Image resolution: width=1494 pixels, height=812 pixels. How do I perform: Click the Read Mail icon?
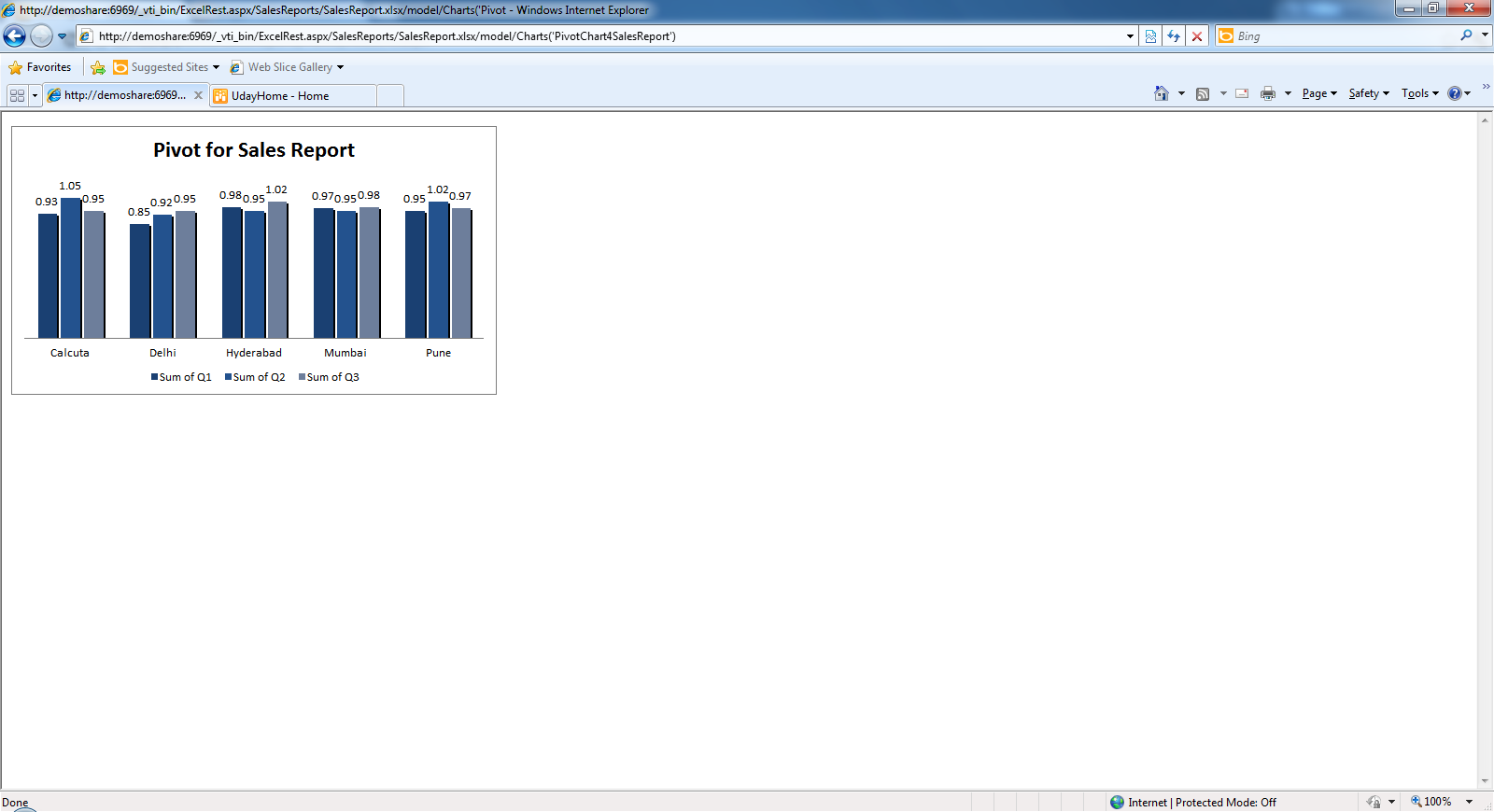click(x=1242, y=93)
